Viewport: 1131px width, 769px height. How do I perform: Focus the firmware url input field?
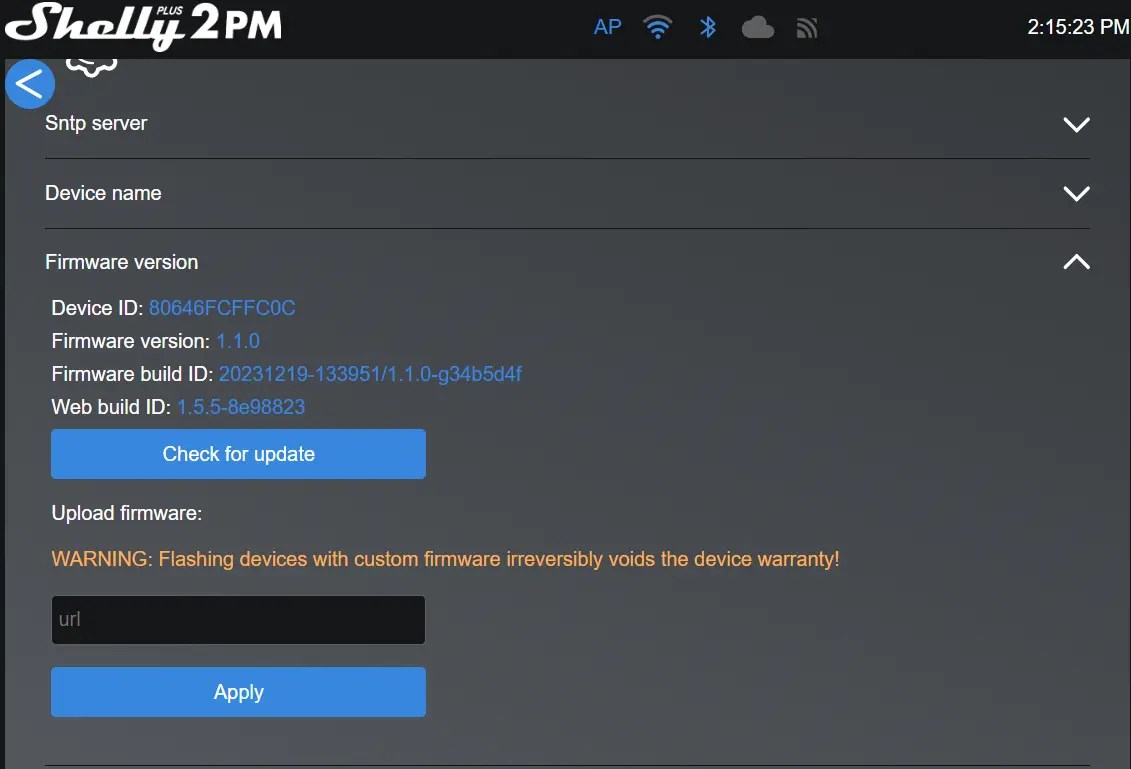pyautogui.click(x=238, y=620)
